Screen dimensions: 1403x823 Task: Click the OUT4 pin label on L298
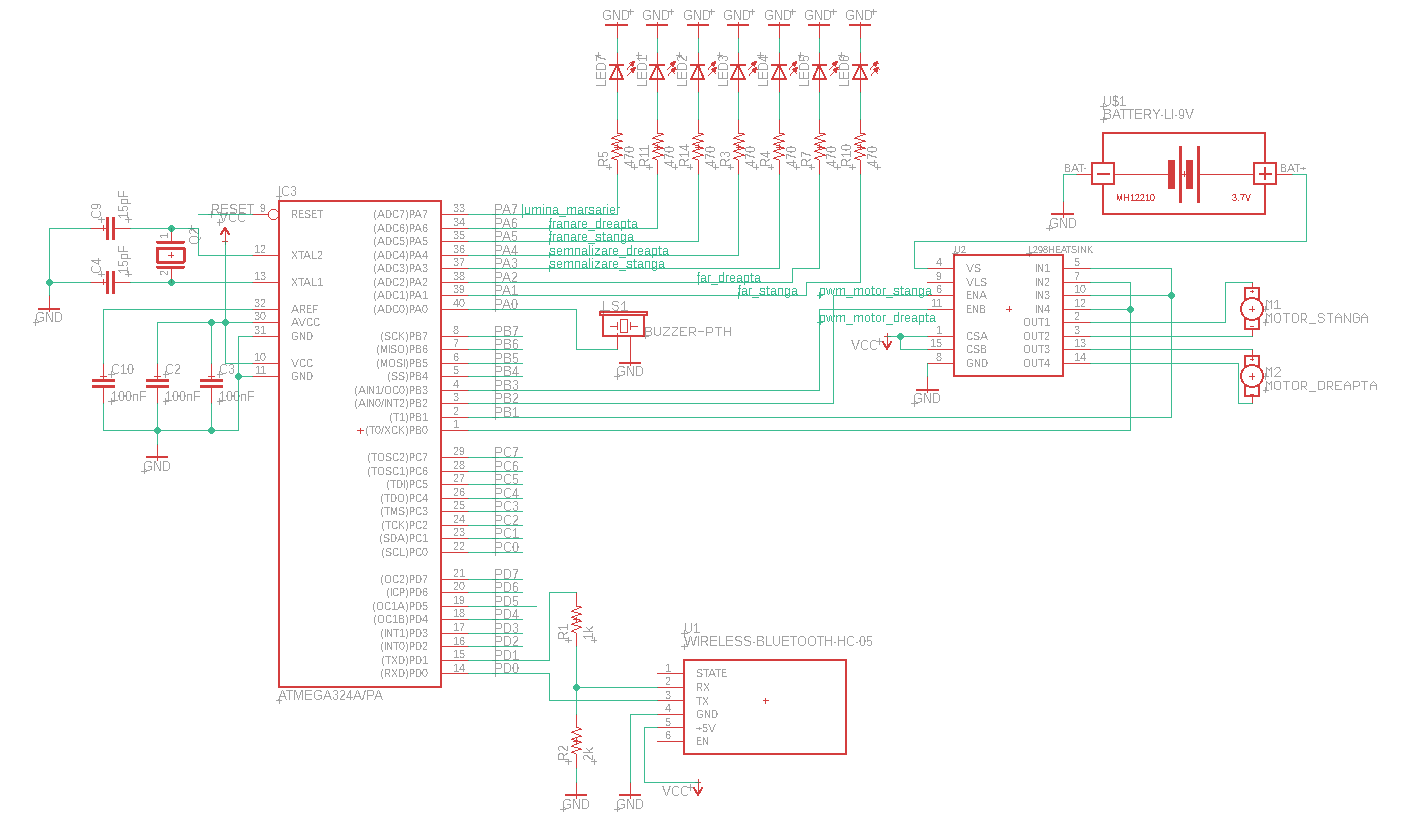click(x=1037, y=363)
